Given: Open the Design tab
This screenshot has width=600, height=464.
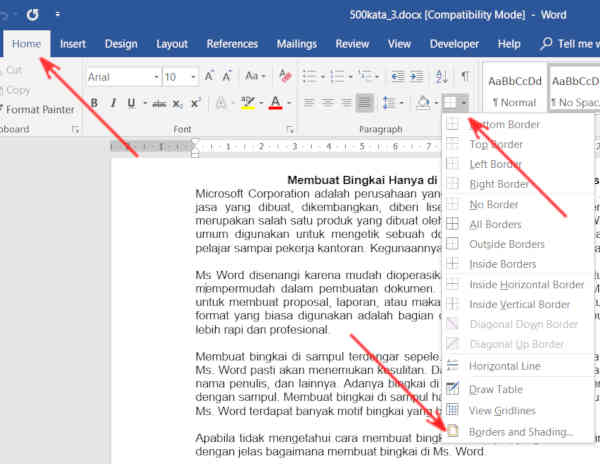Looking at the screenshot, I should 121,44.
